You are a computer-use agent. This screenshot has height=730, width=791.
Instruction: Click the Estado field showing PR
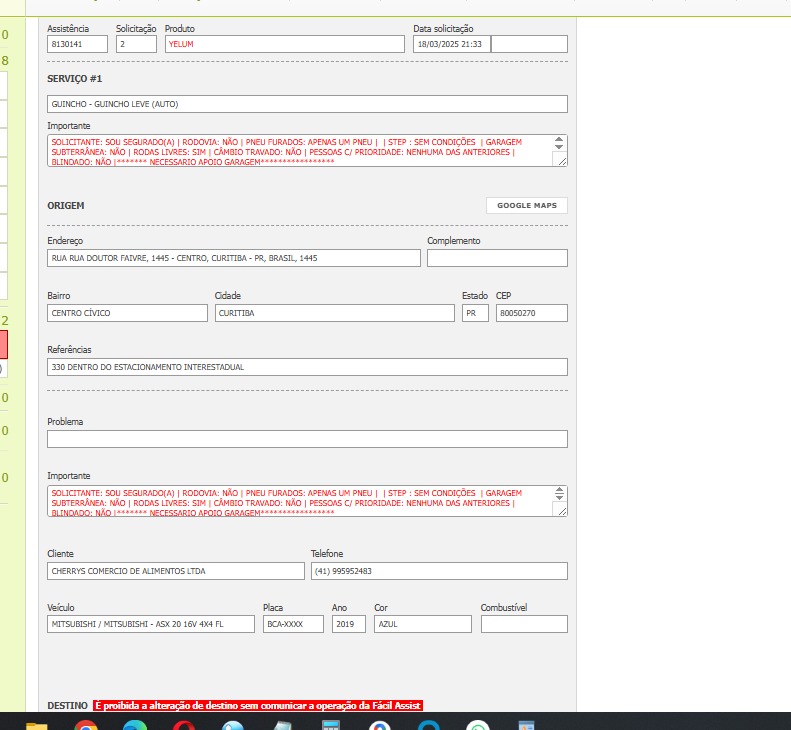(x=475, y=313)
